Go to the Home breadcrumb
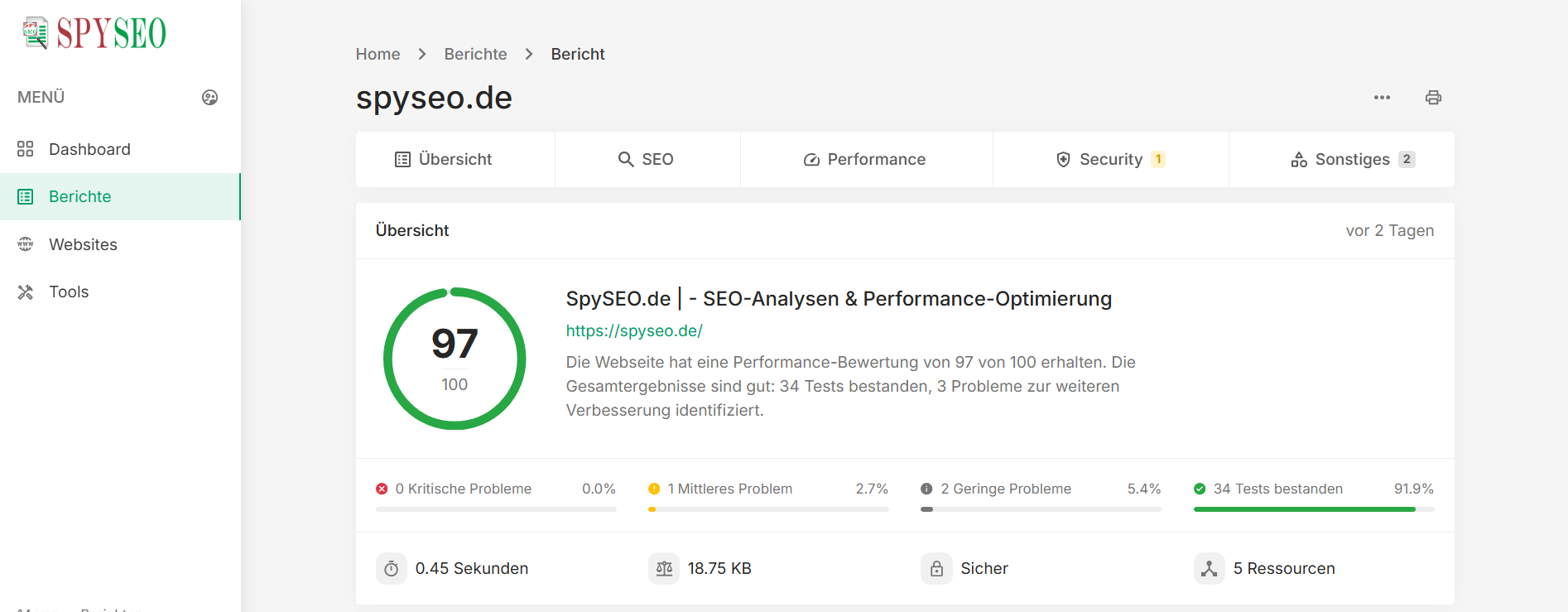 378,54
